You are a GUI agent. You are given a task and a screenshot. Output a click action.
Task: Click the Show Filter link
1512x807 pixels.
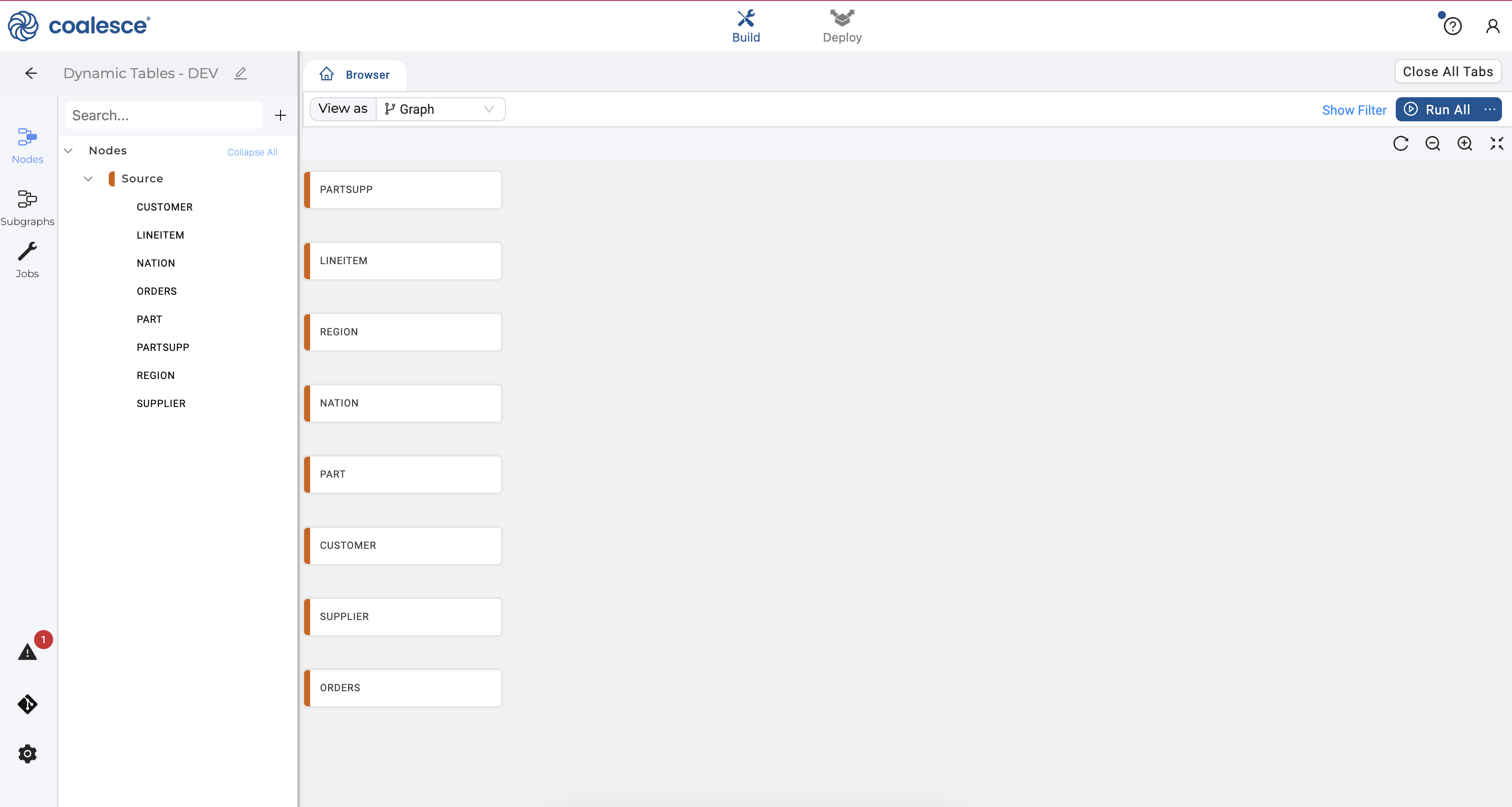[1354, 110]
